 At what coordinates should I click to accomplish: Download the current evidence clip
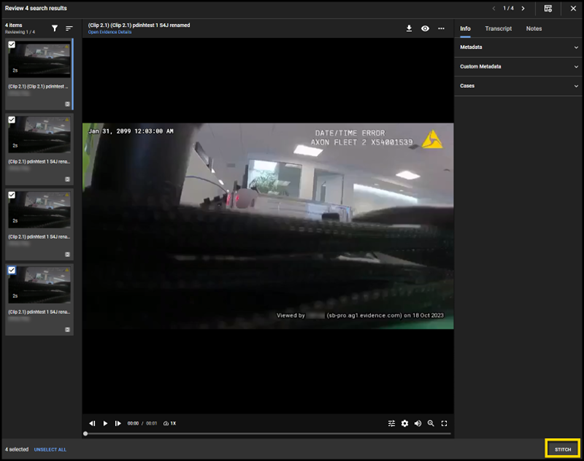pos(409,29)
